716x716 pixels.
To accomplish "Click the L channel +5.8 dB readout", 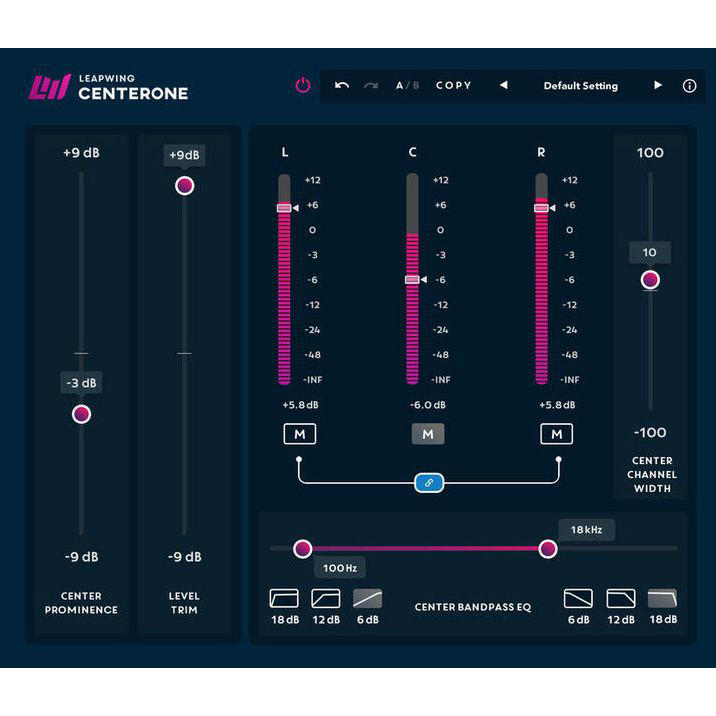I will click(300, 405).
